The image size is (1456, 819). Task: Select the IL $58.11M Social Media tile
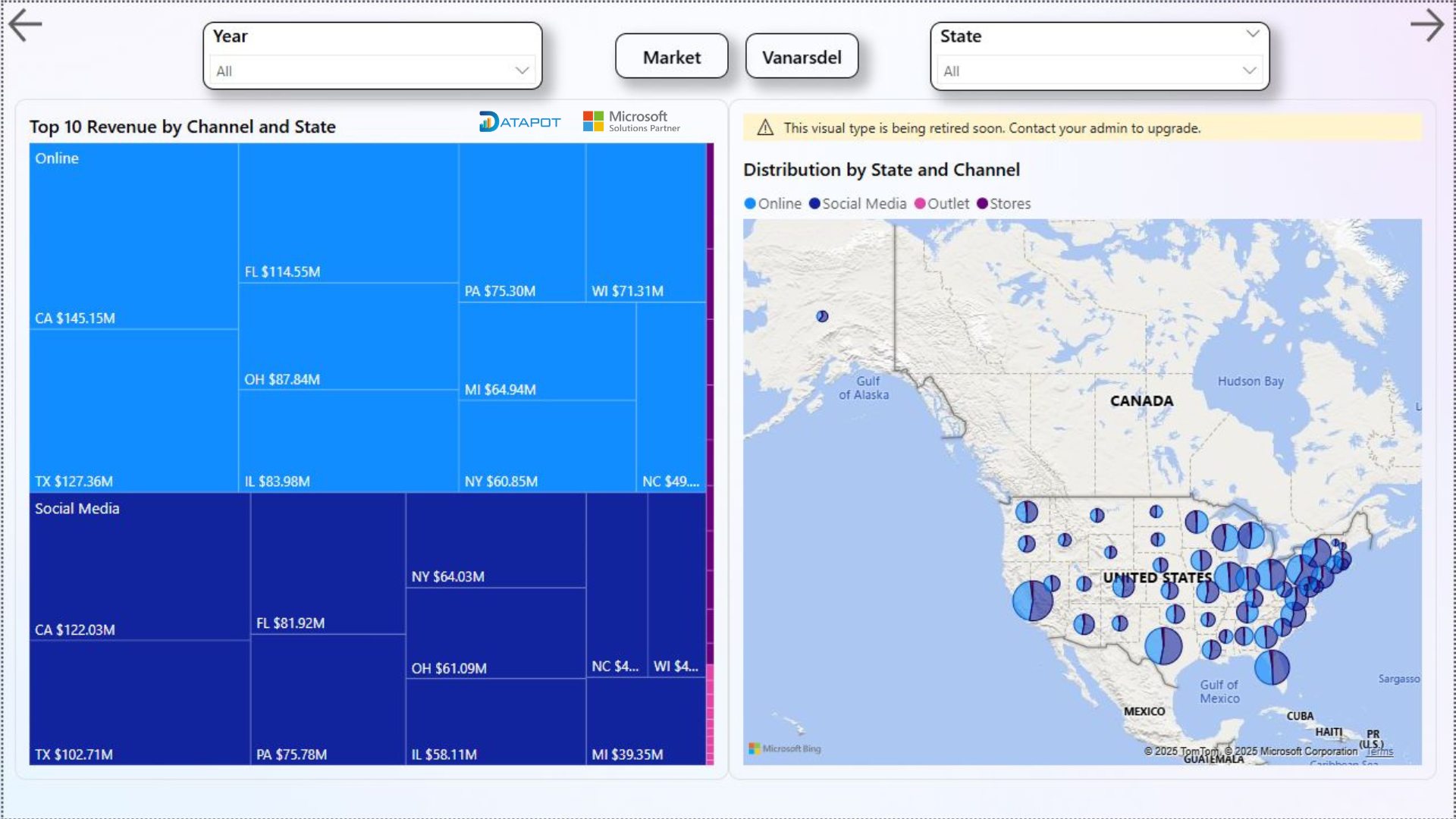click(495, 721)
